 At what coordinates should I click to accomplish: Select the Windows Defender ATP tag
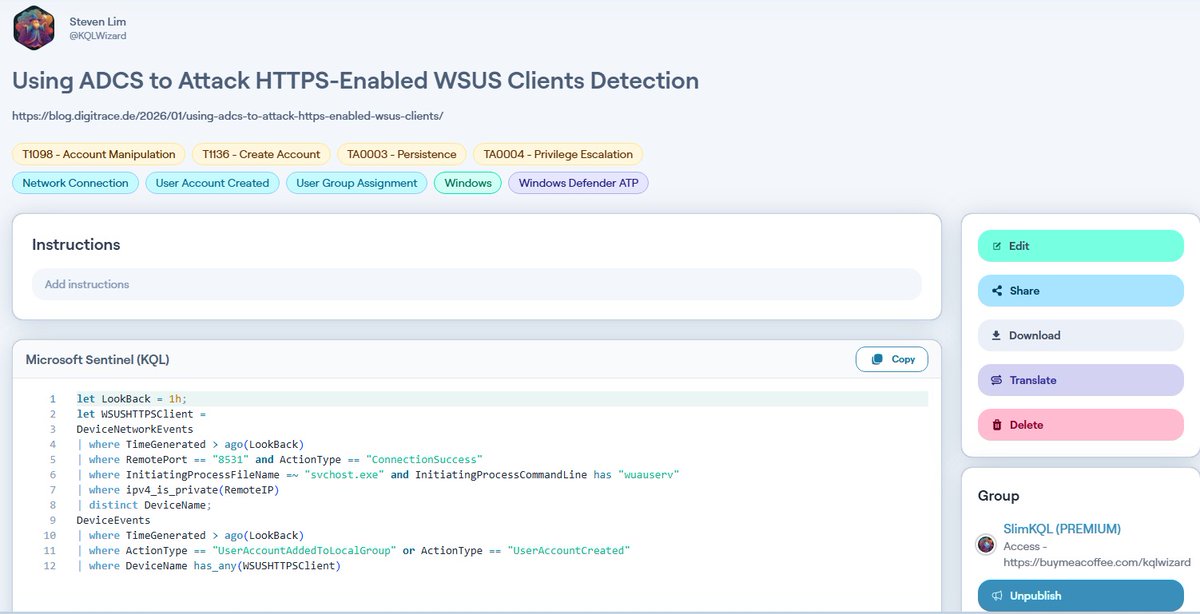[x=578, y=183]
